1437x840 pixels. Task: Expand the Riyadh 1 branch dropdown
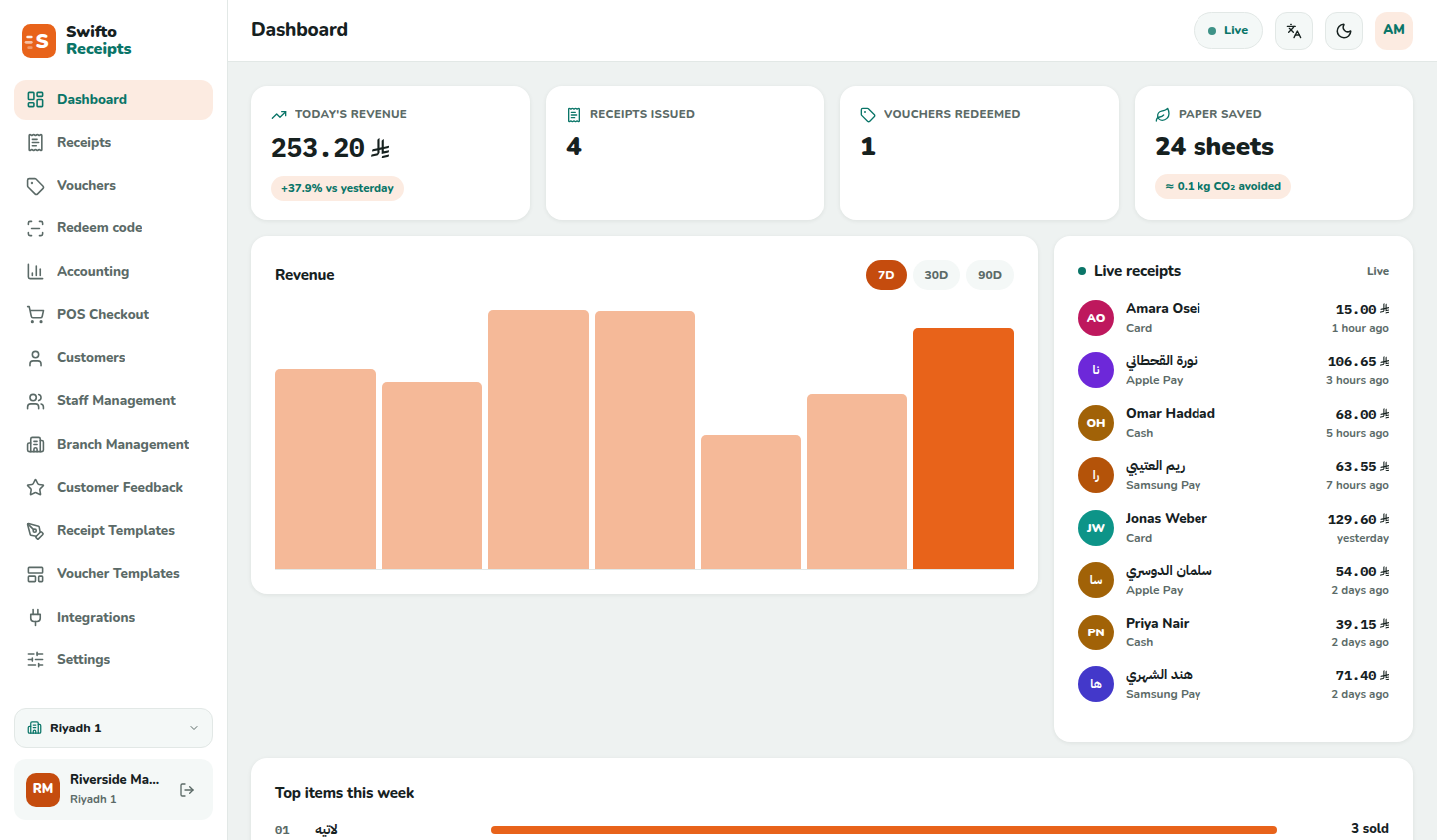coord(113,728)
